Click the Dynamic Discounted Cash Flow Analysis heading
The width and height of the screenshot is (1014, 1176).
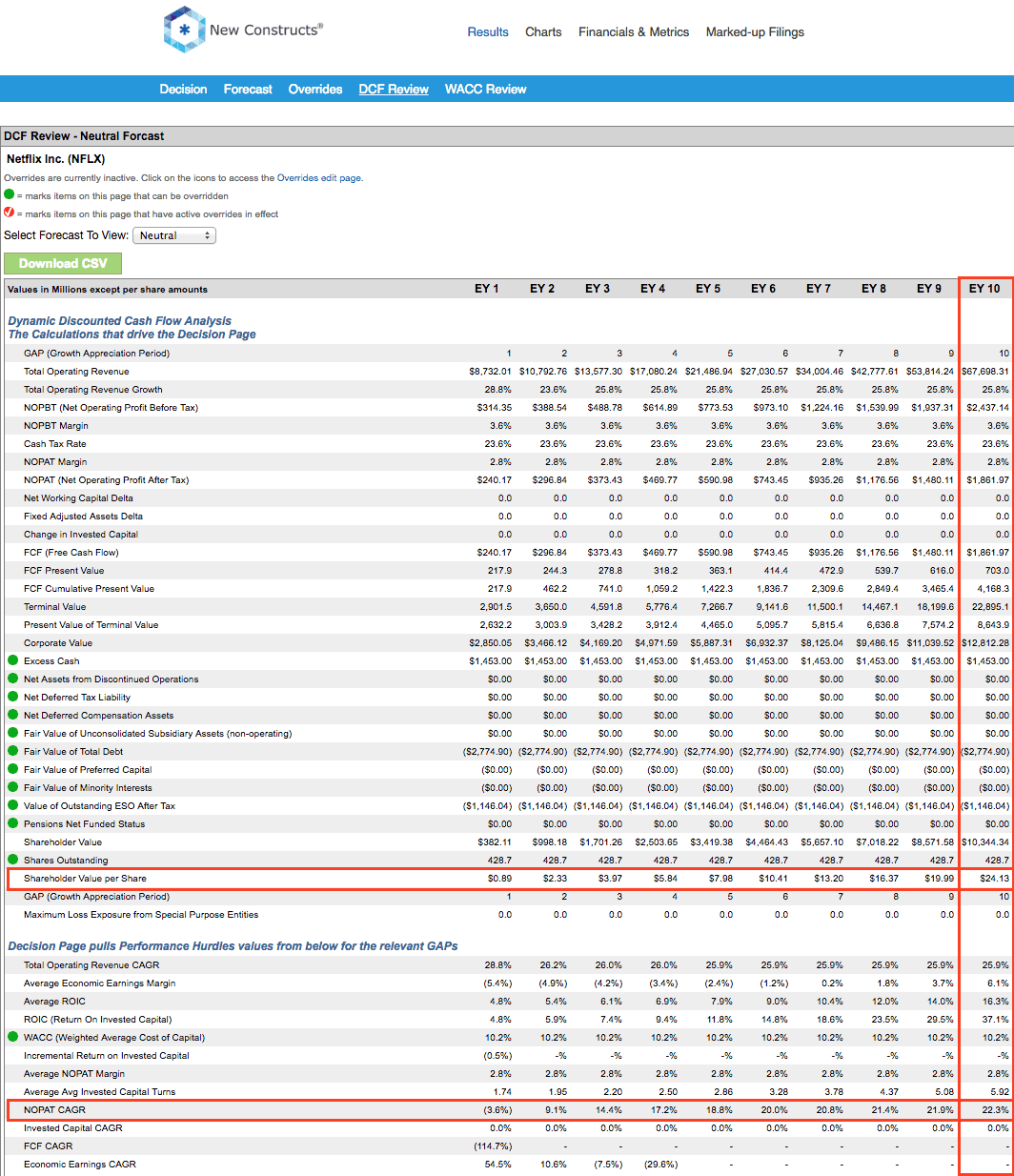coord(120,321)
